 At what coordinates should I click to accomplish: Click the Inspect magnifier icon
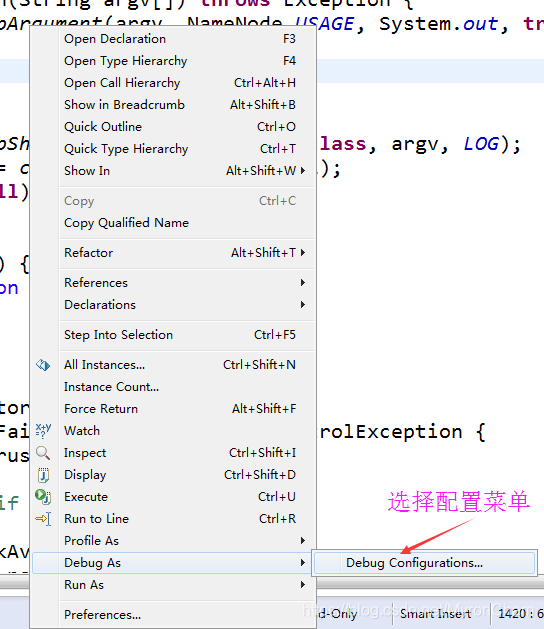coord(43,453)
